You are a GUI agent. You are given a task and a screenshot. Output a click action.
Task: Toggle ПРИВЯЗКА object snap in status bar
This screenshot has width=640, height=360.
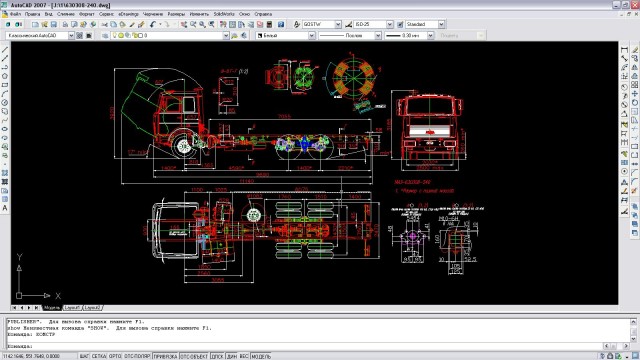pyautogui.click(x=165, y=356)
